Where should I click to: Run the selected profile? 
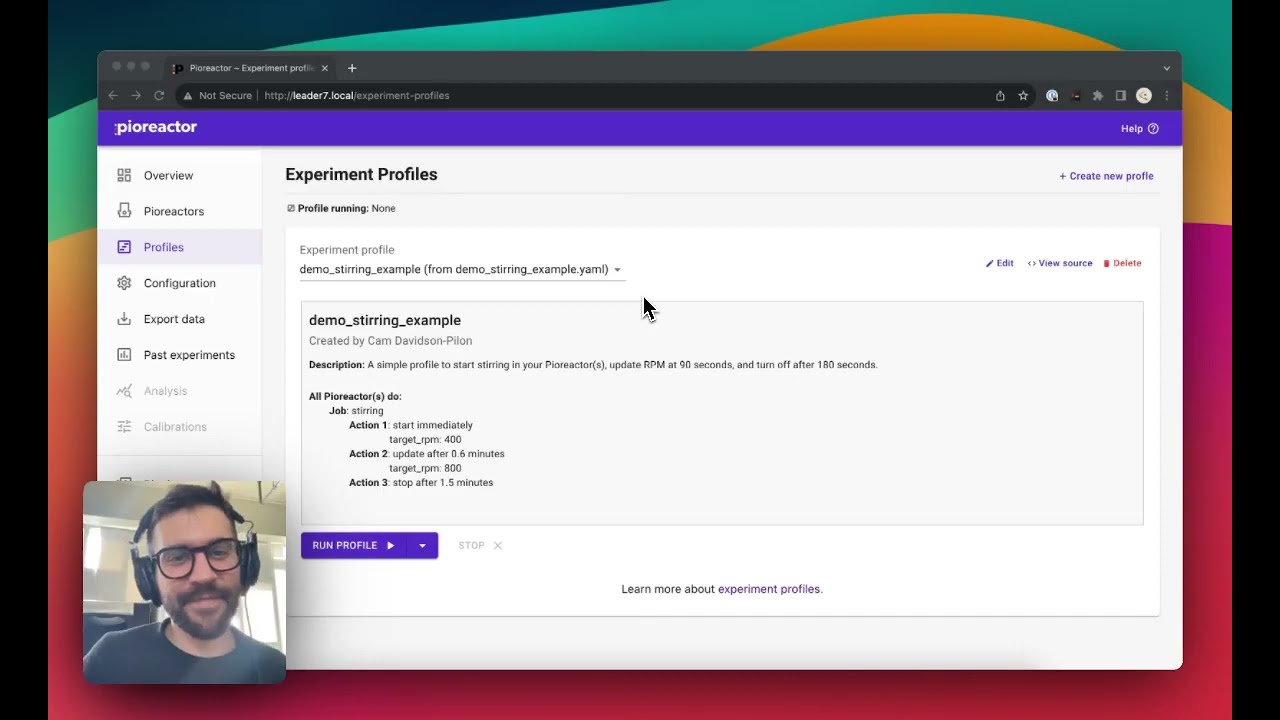click(353, 545)
